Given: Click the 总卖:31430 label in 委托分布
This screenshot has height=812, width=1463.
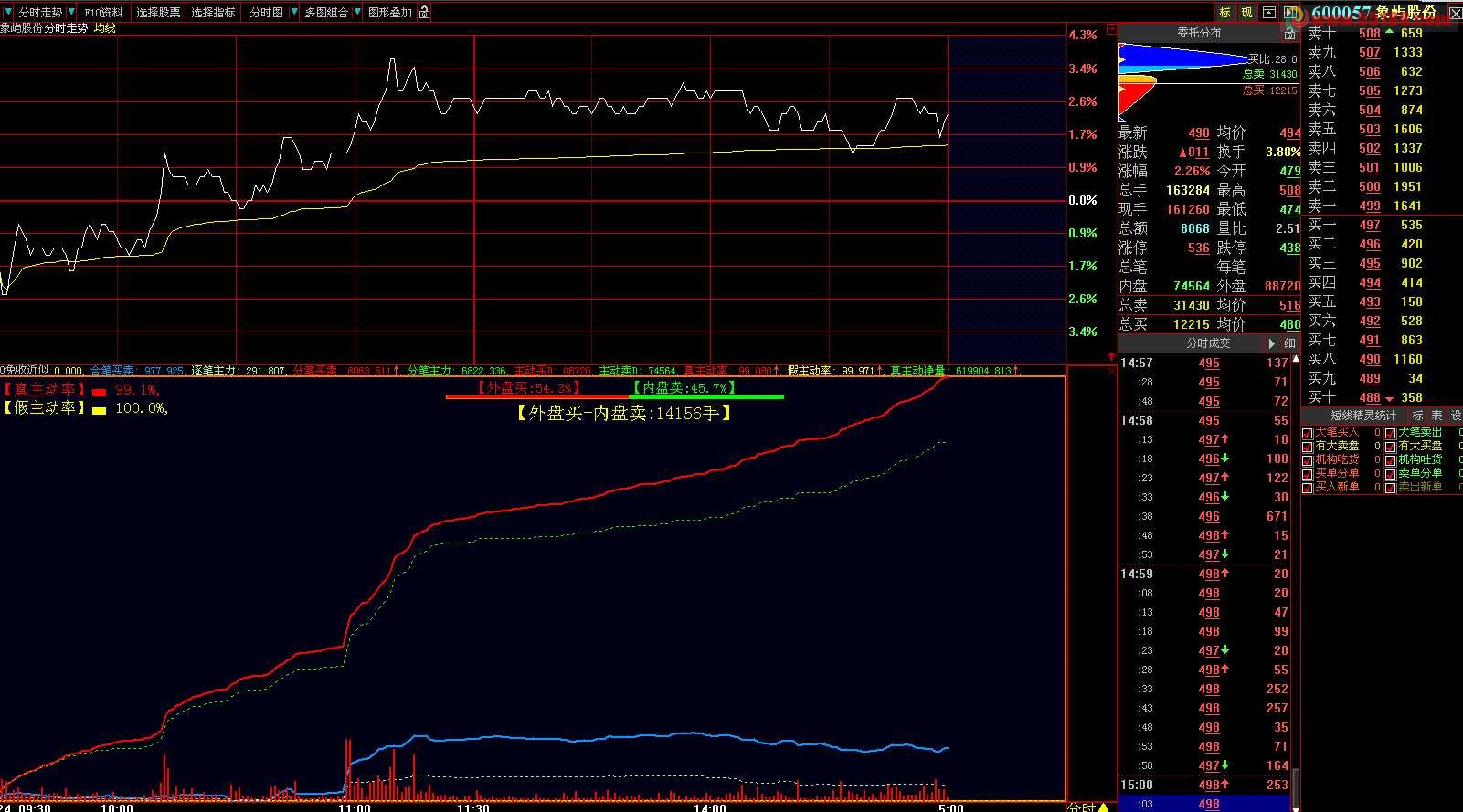Looking at the screenshot, I should pyautogui.click(x=1270, y=74).
